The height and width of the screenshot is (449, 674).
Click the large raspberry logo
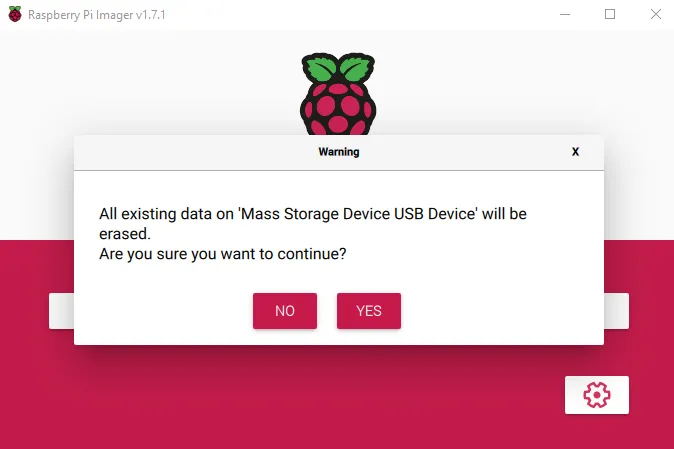click(x=338, y=94)
